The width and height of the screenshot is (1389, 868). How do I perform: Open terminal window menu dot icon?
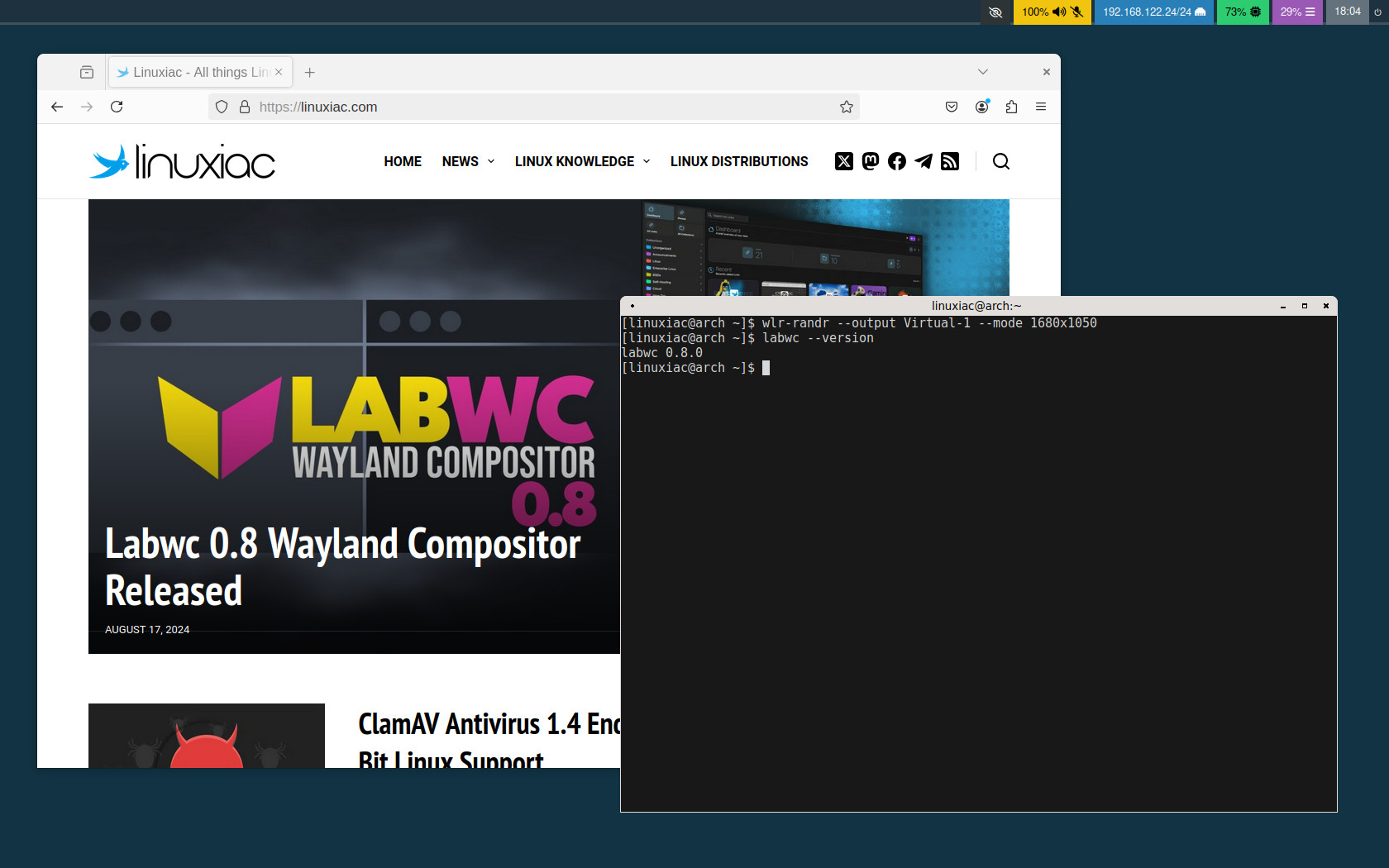[632, 306]
